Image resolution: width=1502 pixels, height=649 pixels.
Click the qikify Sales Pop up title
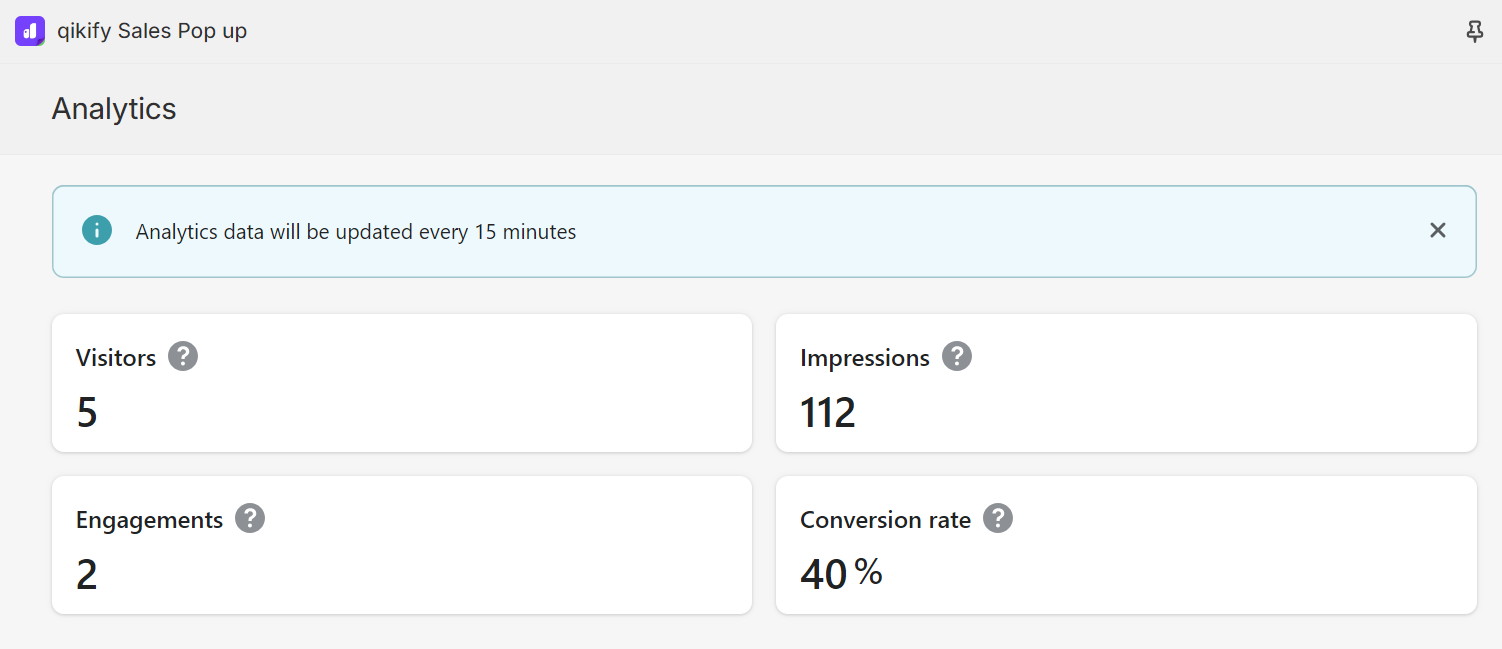coord(152,31)
